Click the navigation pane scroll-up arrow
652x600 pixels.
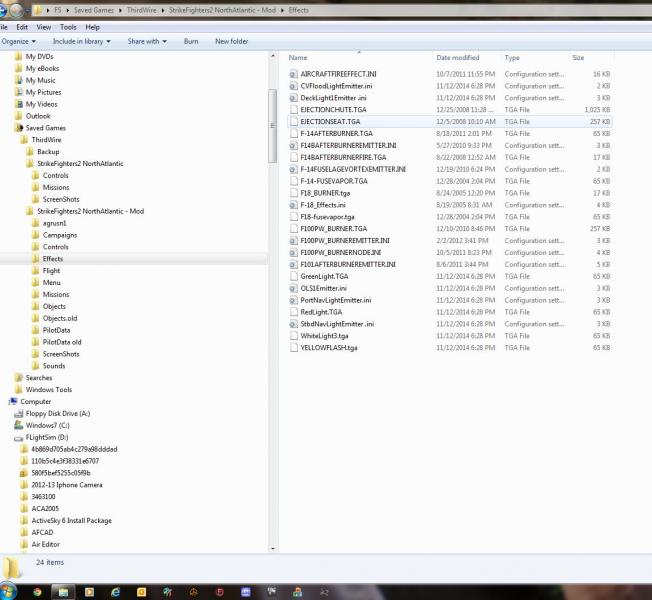click(273, 56)
